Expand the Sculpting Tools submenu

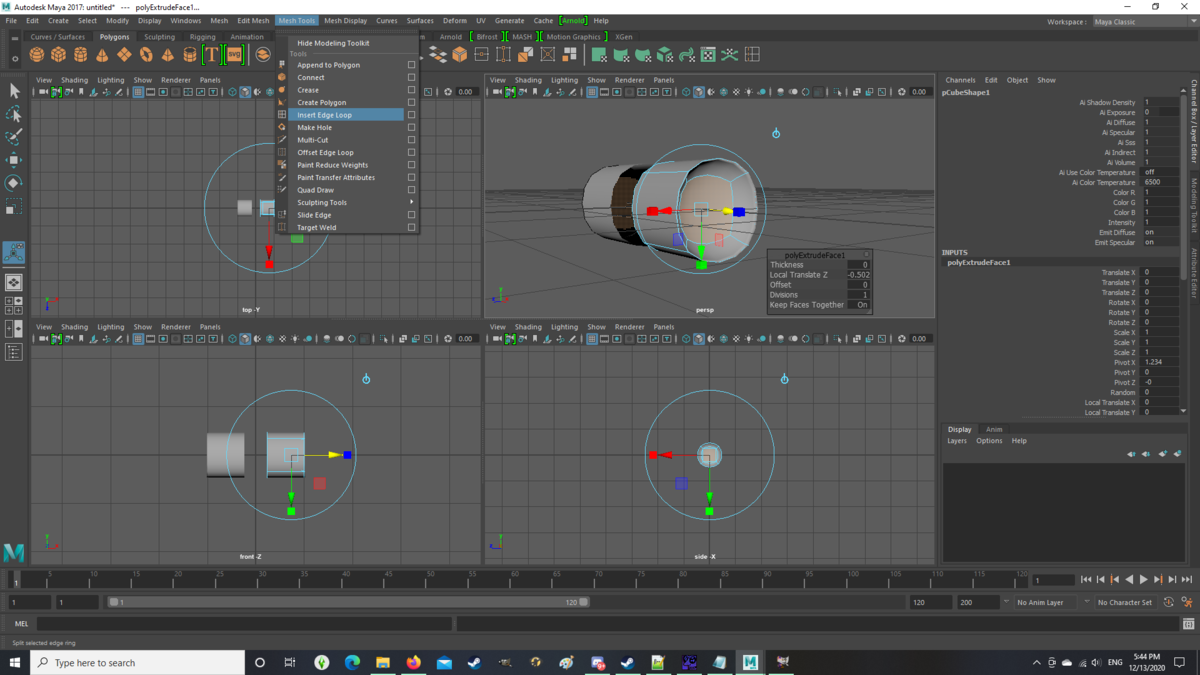[x=346, y=202]
